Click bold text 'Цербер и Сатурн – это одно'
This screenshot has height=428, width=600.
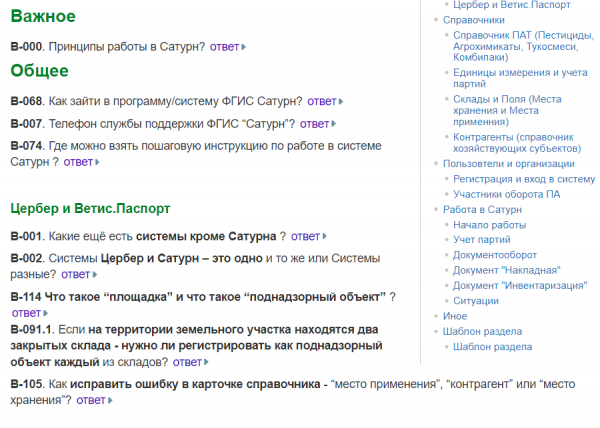coord(182,259)
